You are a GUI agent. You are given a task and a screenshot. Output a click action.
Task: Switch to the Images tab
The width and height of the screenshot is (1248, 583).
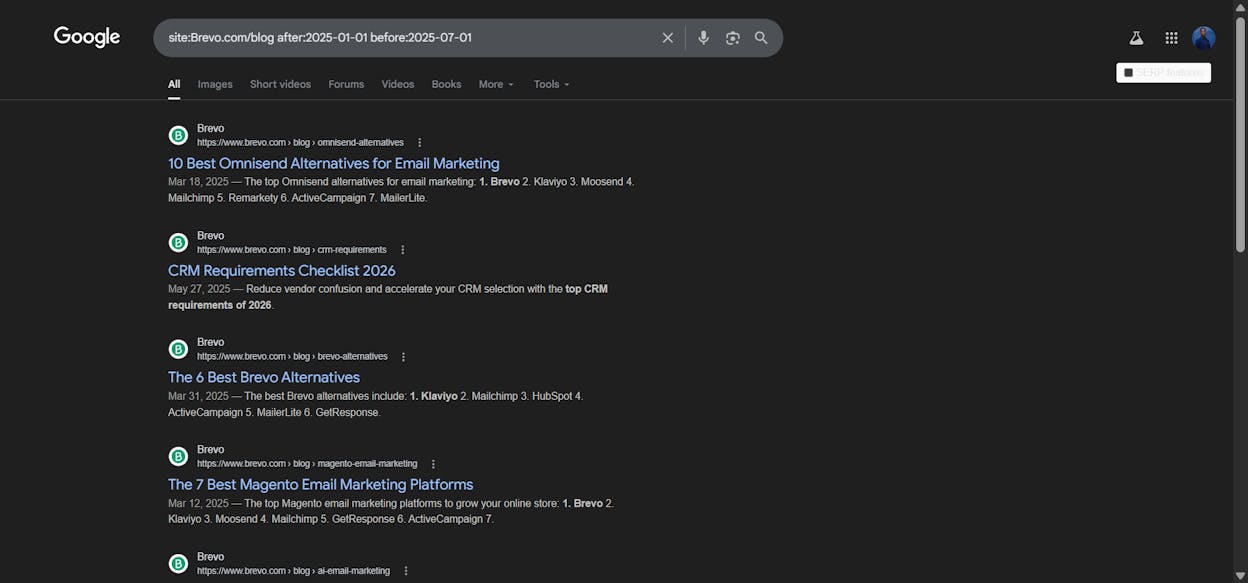pyautogui.click(x=215, y=84)
